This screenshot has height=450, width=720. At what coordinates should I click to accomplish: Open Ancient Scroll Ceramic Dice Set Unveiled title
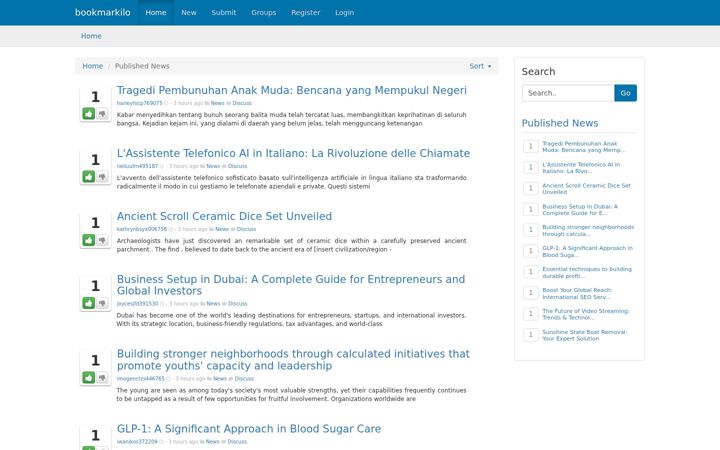(224, 216)
